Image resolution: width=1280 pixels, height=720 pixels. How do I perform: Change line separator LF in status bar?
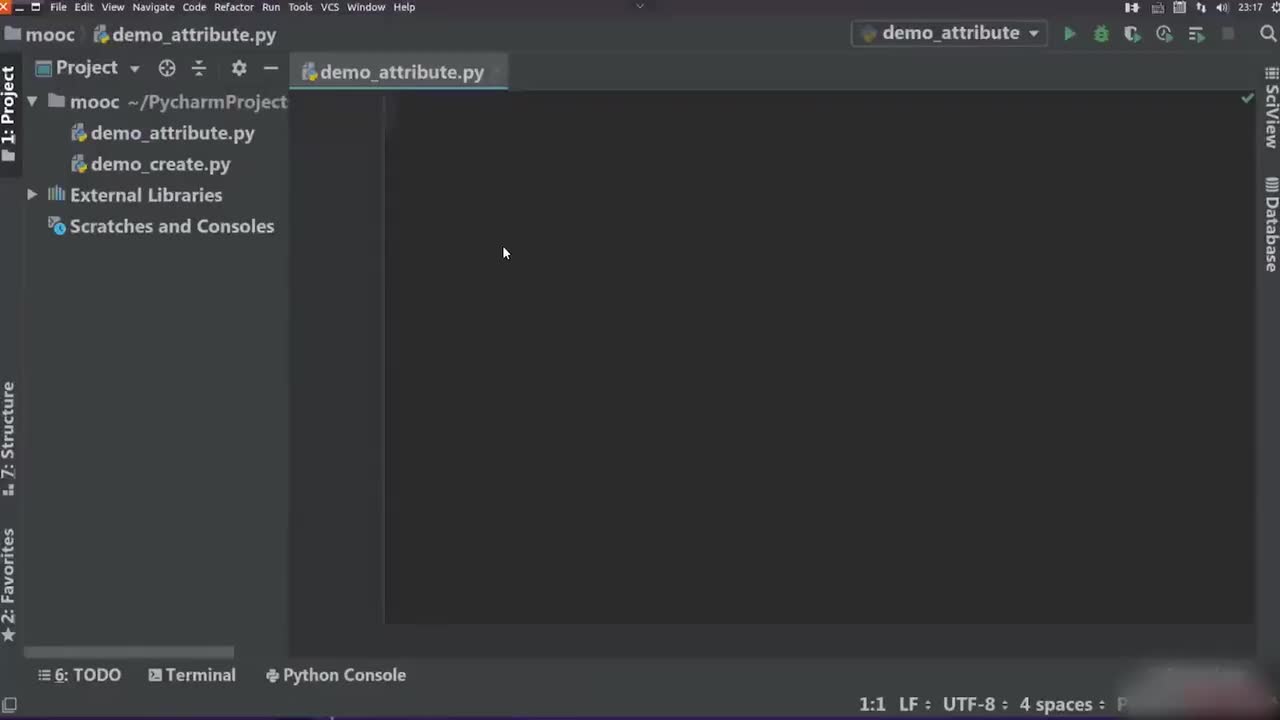coord(914,705)
